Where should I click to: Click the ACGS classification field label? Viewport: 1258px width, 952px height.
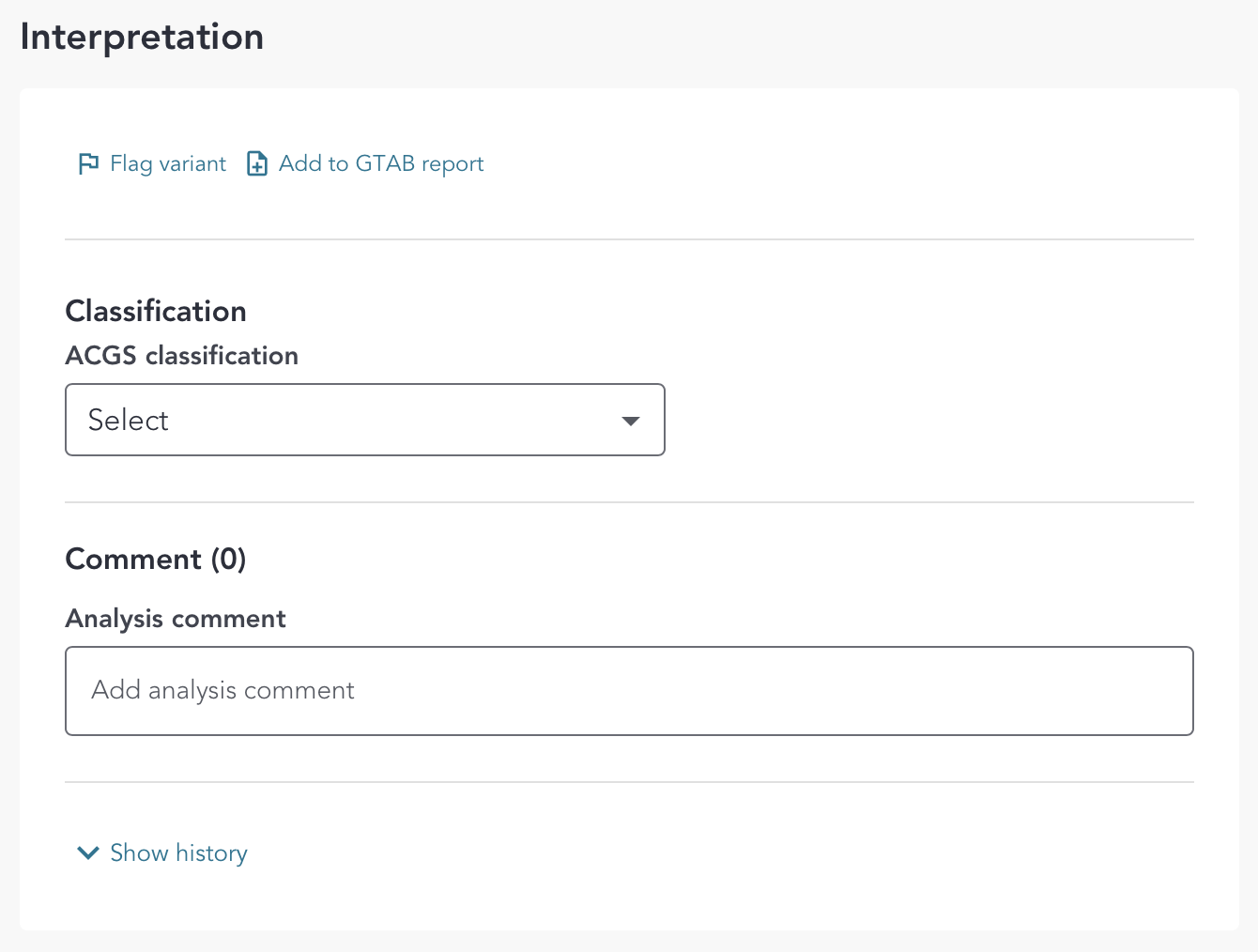point(181,356)
